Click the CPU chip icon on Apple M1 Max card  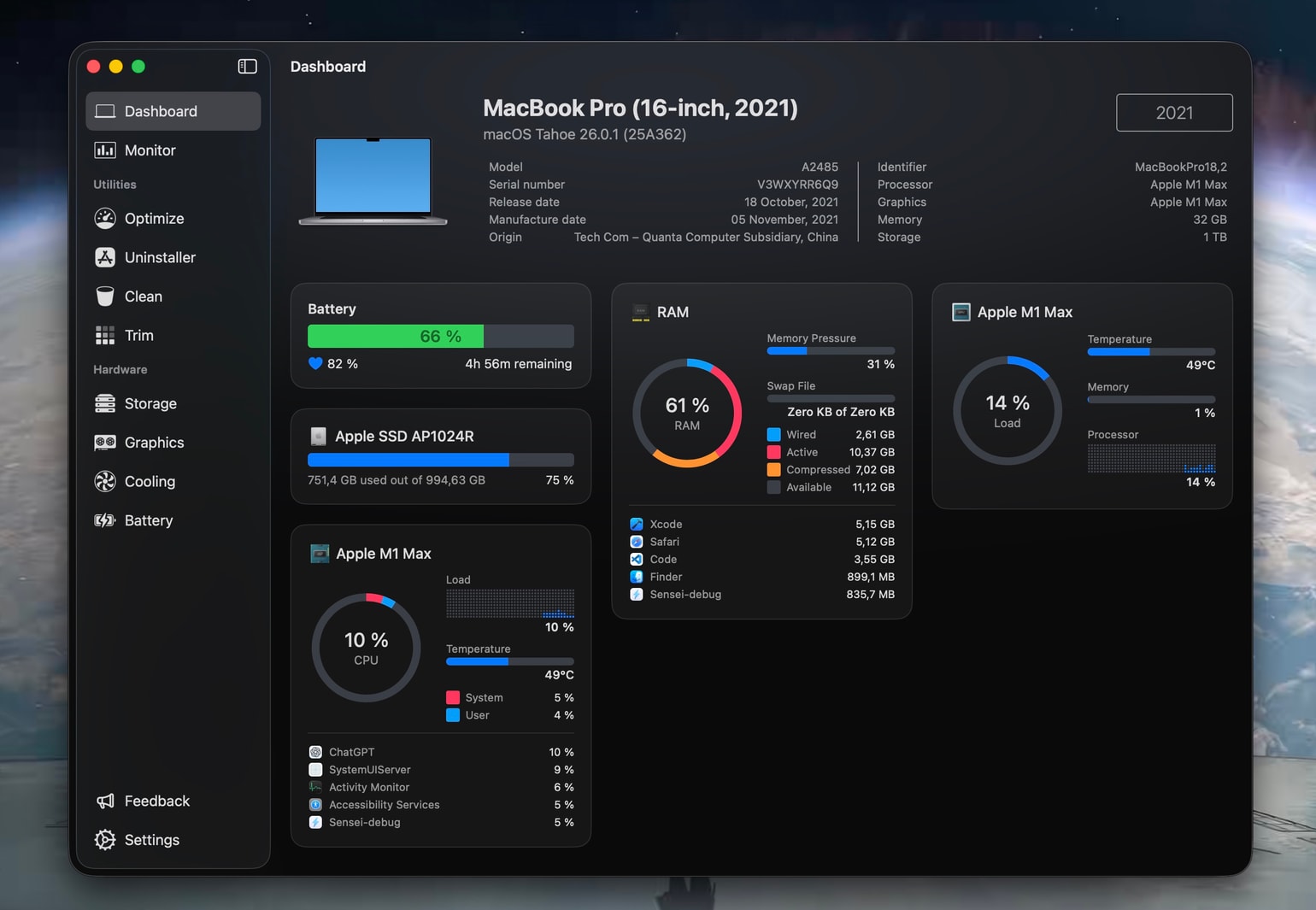point(320,554)
